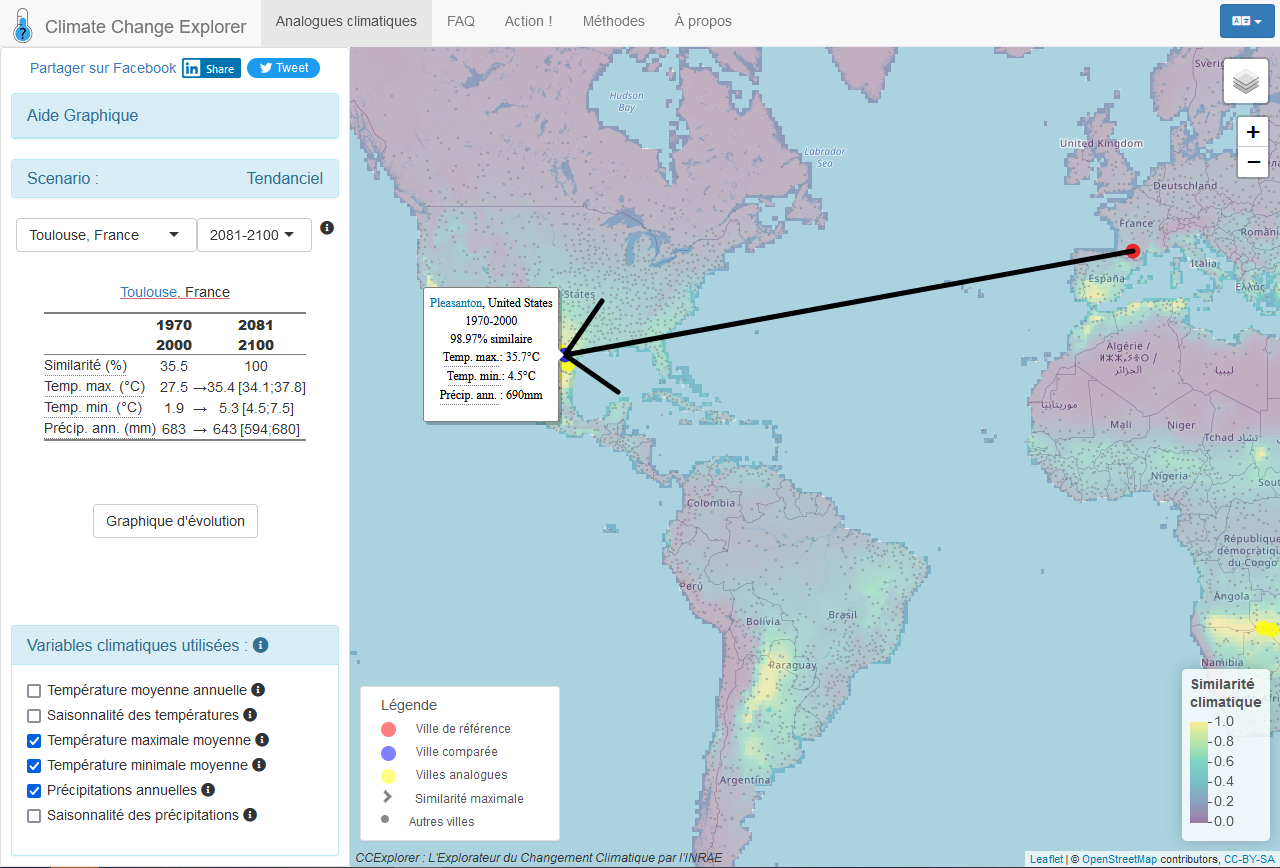The image size is (1280, 868).
Task: Show info for Température moyenne annuelle
Action: pos(258,690)
